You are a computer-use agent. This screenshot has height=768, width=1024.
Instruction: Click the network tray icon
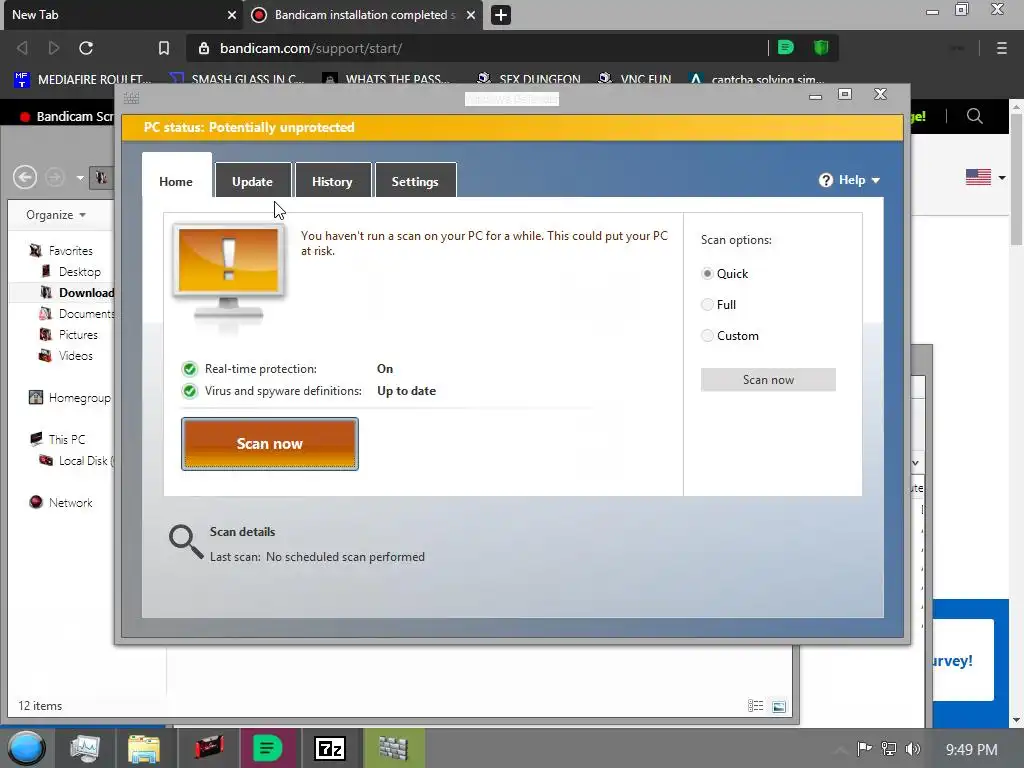click(x=889, y=749)
